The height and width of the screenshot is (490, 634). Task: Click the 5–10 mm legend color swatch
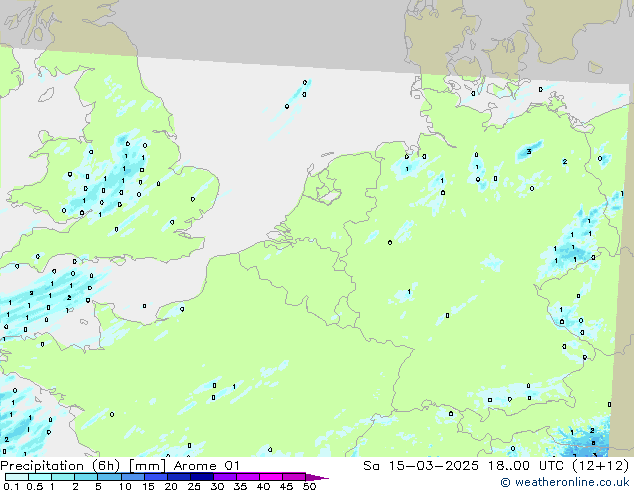(x=109, y=477)
